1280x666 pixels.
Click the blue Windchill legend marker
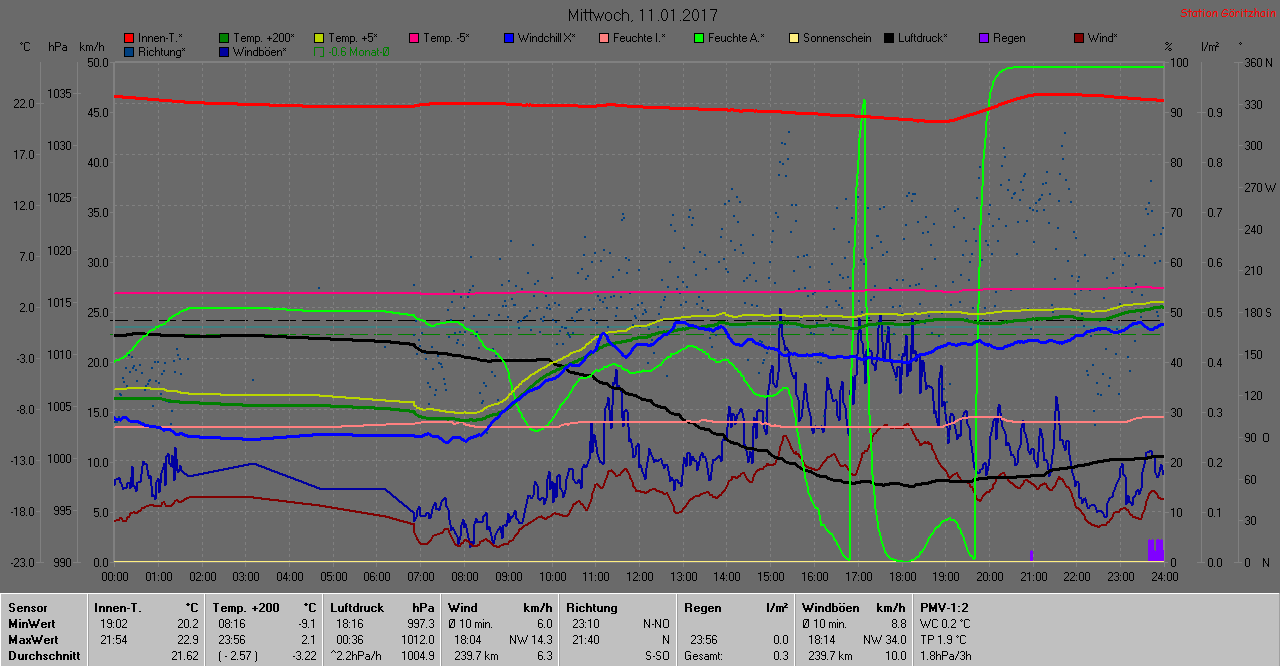pos(509,38)
